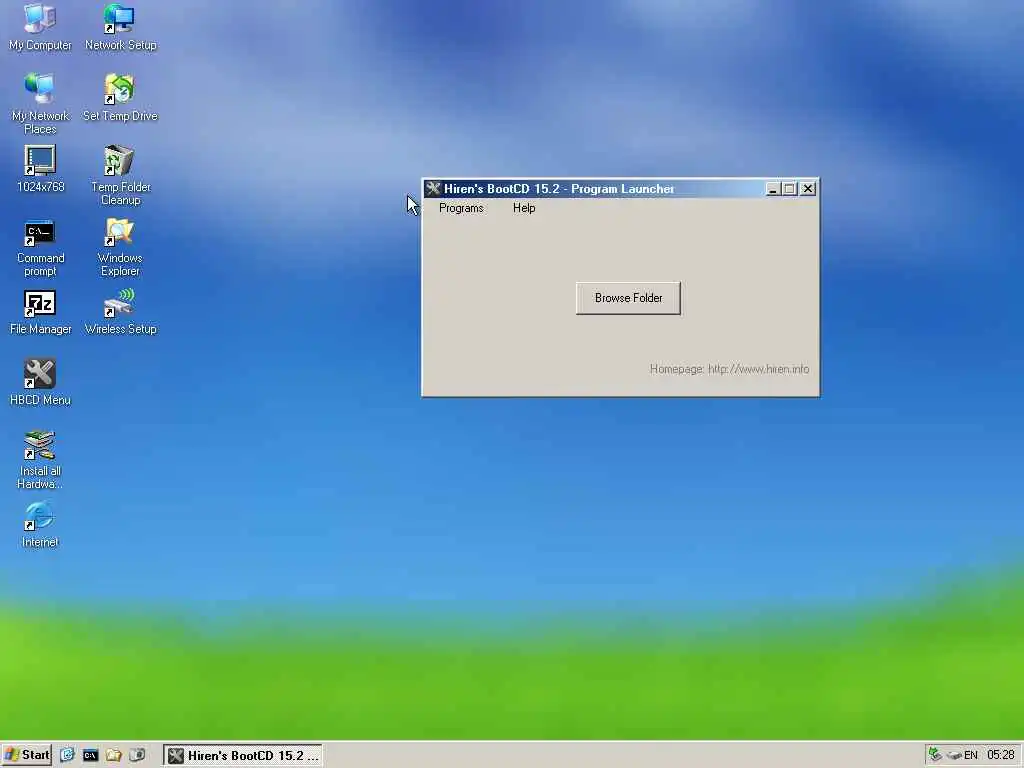This screenshot has width=1024, height=768.
Task: Click the Show Desktop quick launch icon
Action: pos(67,755)
